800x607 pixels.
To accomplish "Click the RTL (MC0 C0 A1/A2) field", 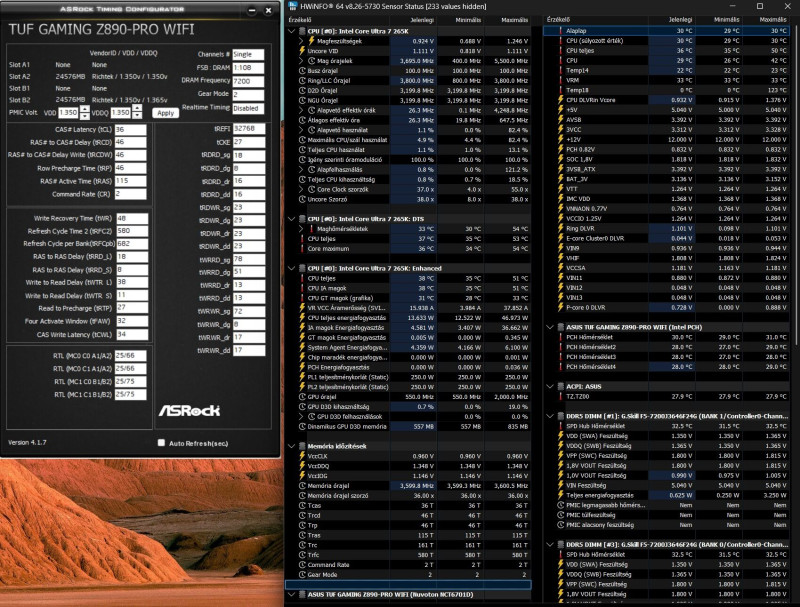I will pyautogui.click(x=131, y=356).
